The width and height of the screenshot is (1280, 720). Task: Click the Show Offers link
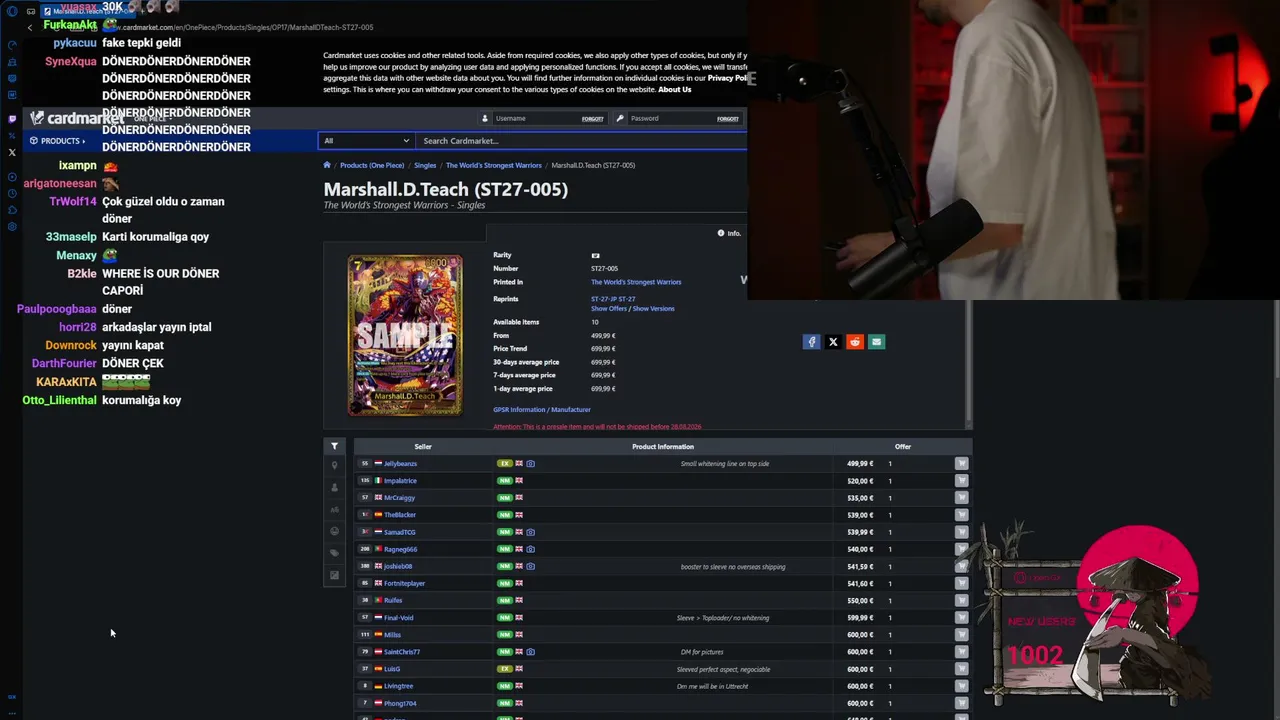click(608, 309)
